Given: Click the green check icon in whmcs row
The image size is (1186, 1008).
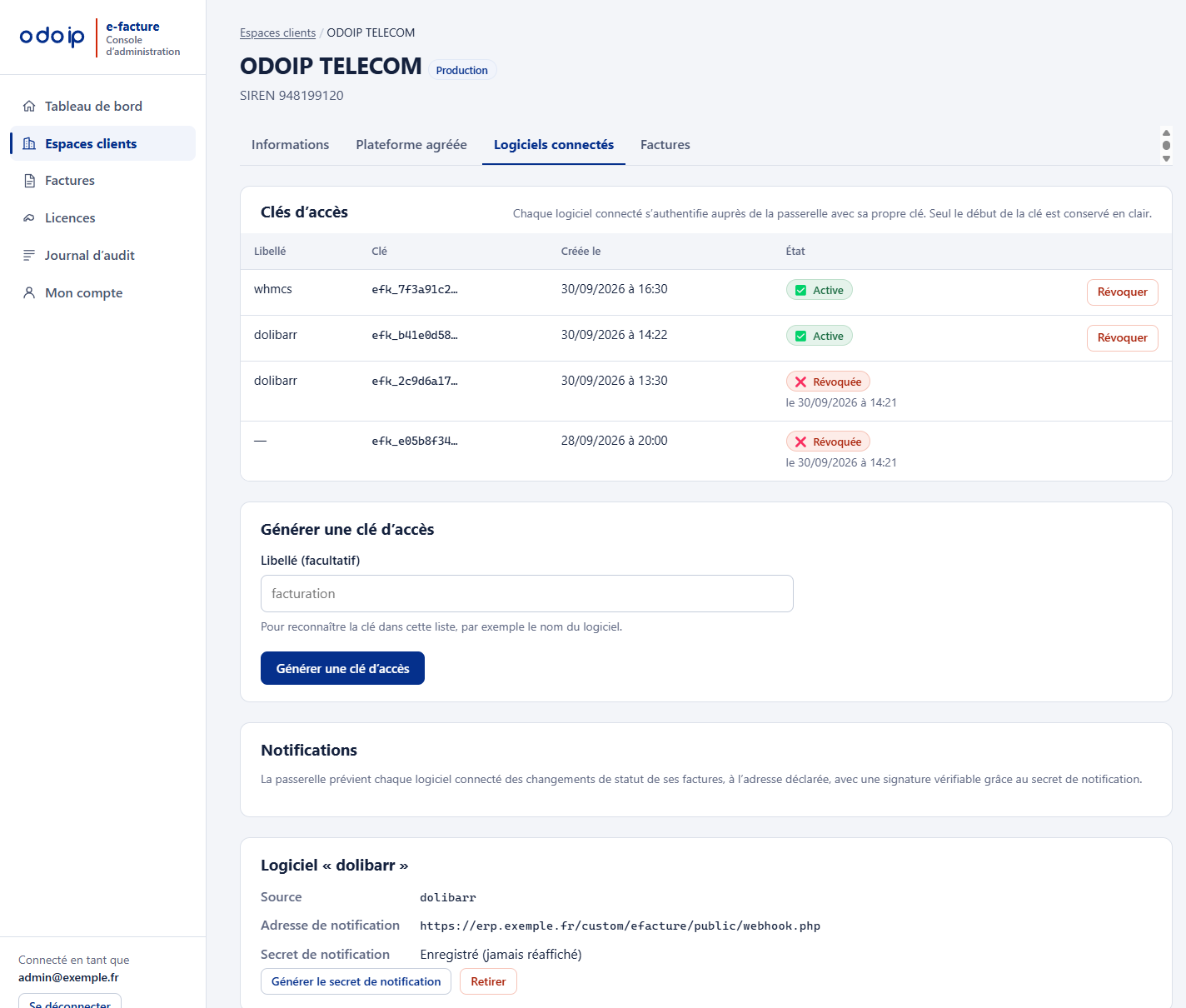Looking at the screenshot, I should 800,290.
